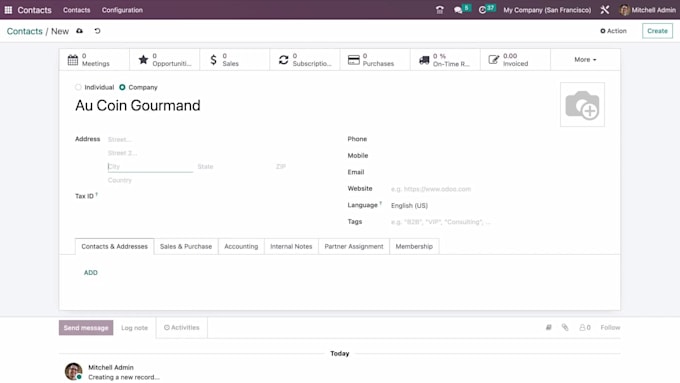Open the VoIP phone icon in top bar
Viewport: 680px width, 383px height.
coord(439,10)
